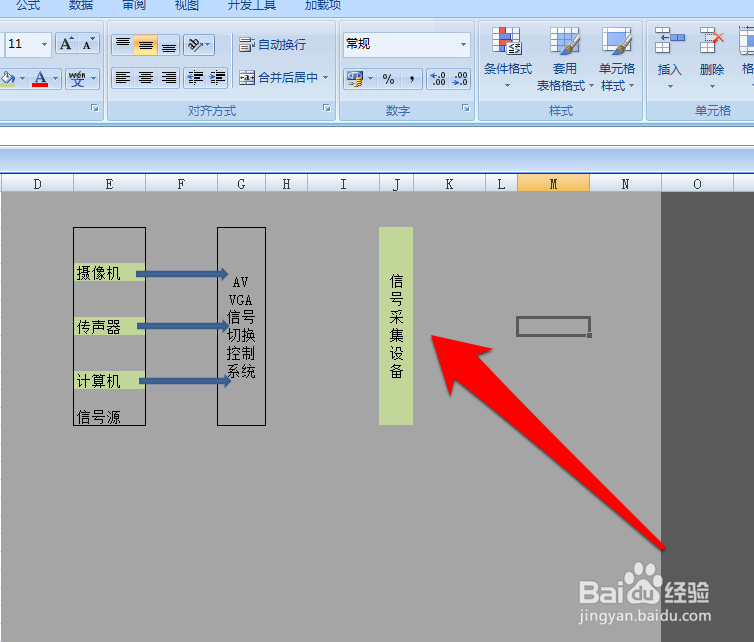Select the arrow shape from 传声器
This screenshot has width=754, height=642.
pyautogui.click(x=183, y=326)
